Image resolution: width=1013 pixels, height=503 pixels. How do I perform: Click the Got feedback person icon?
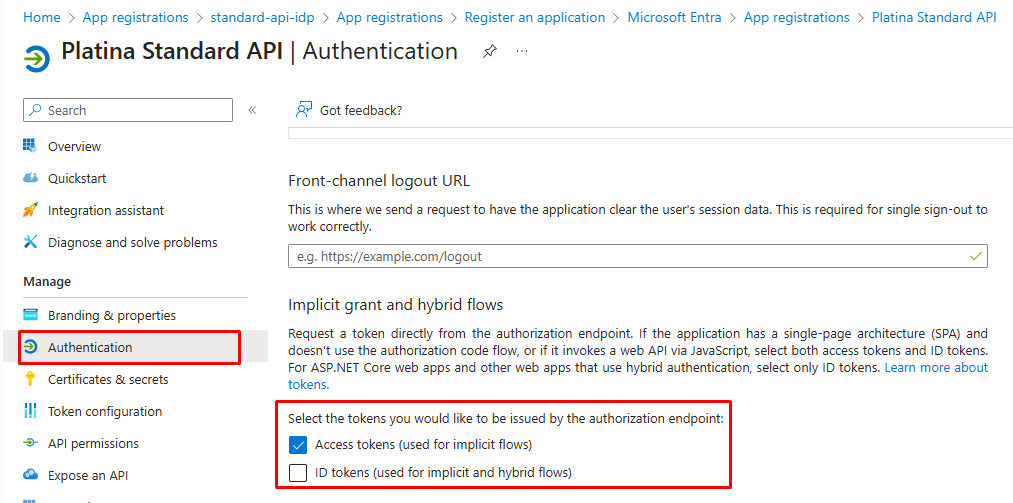coord(304,110)
